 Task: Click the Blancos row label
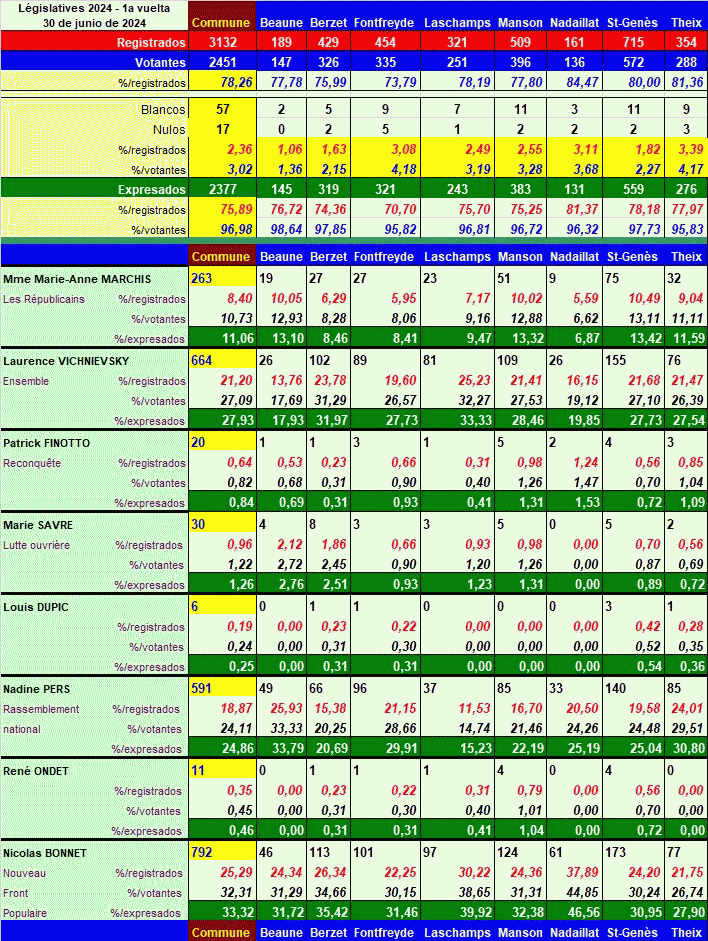pos(163,110)
